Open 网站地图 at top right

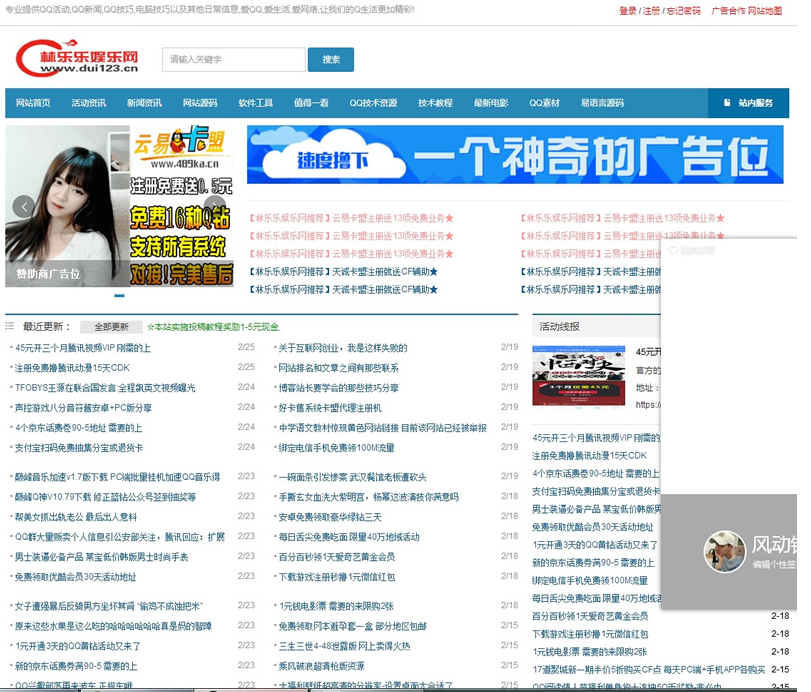[x=768, y=13]
